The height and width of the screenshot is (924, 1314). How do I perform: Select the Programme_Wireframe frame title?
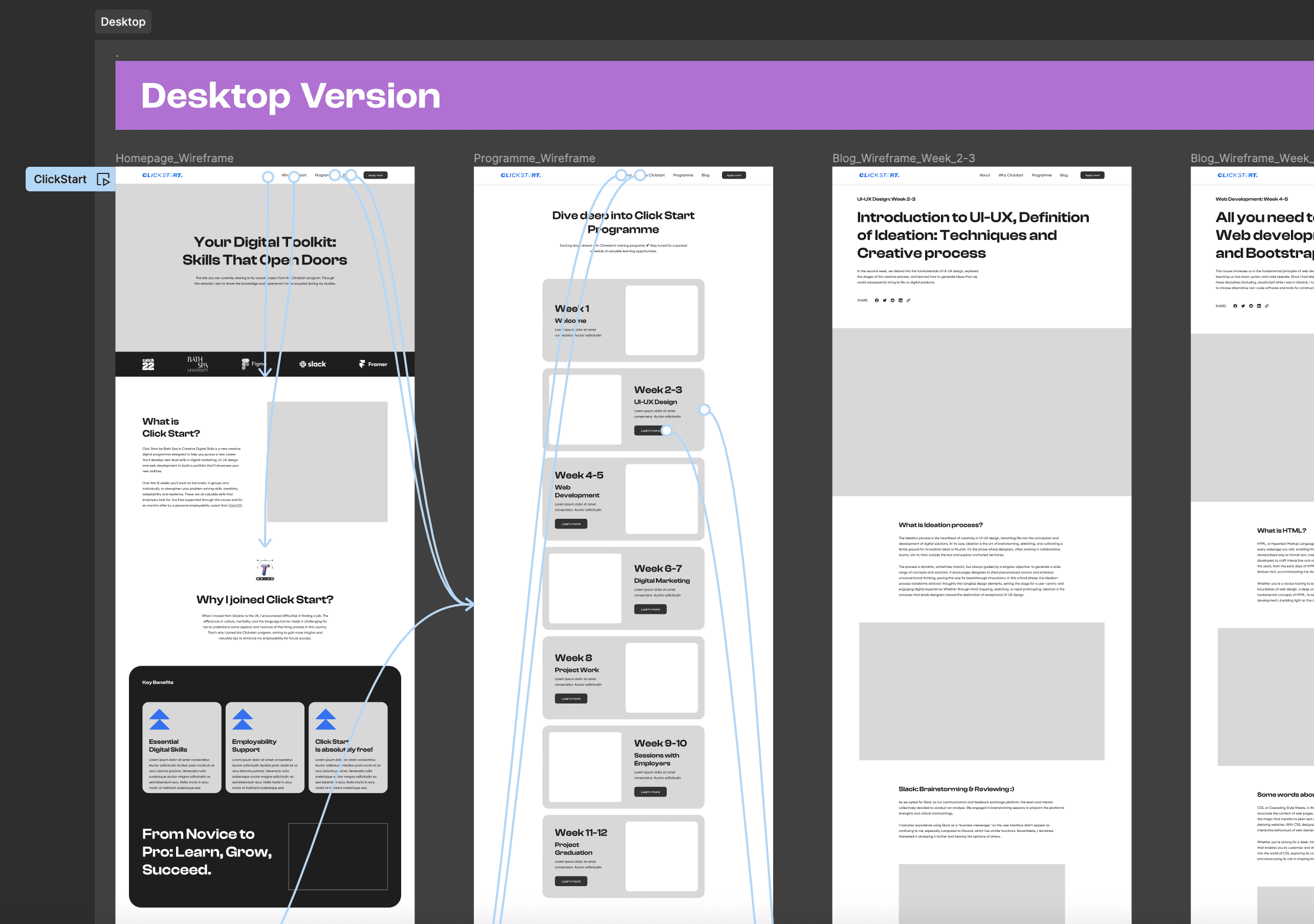coord(535,158)
